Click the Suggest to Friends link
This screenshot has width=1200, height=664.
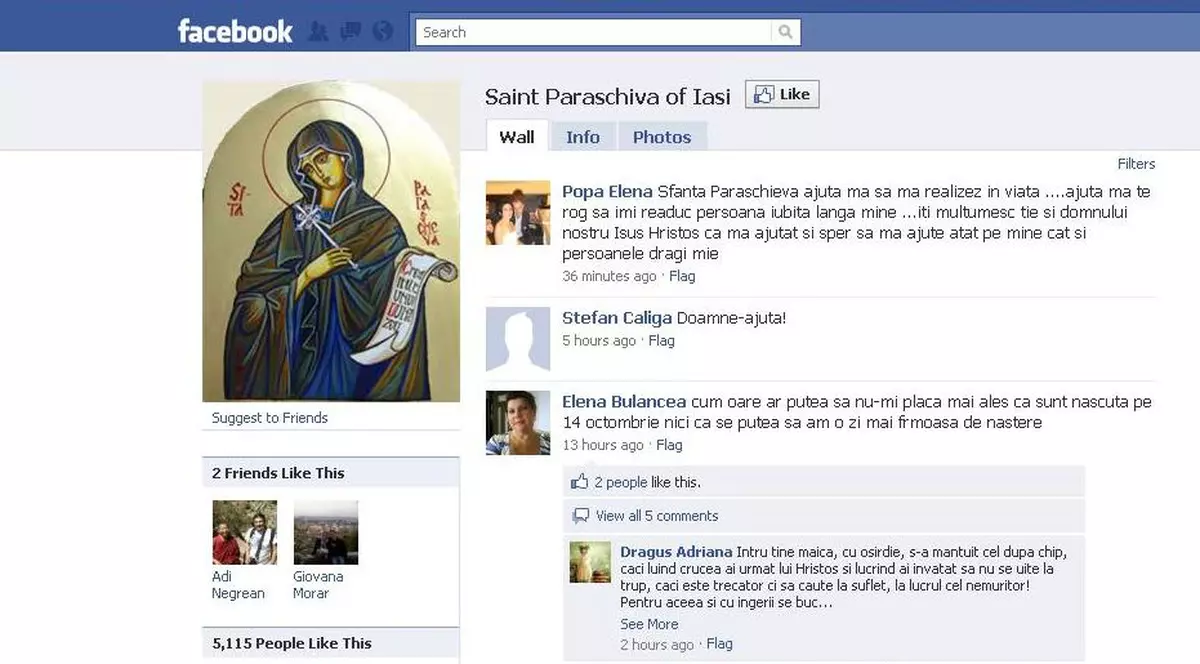pos(266,417)
